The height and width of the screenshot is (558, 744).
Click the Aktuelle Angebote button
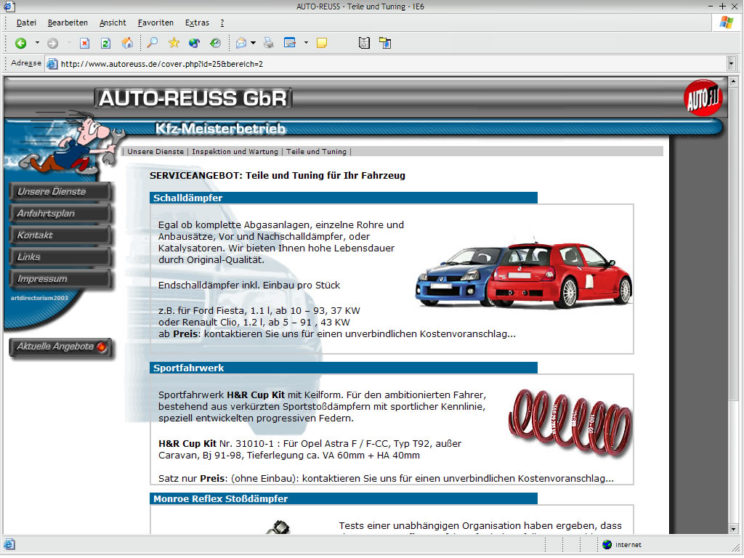pyautogui.click(x=60, y=348)
